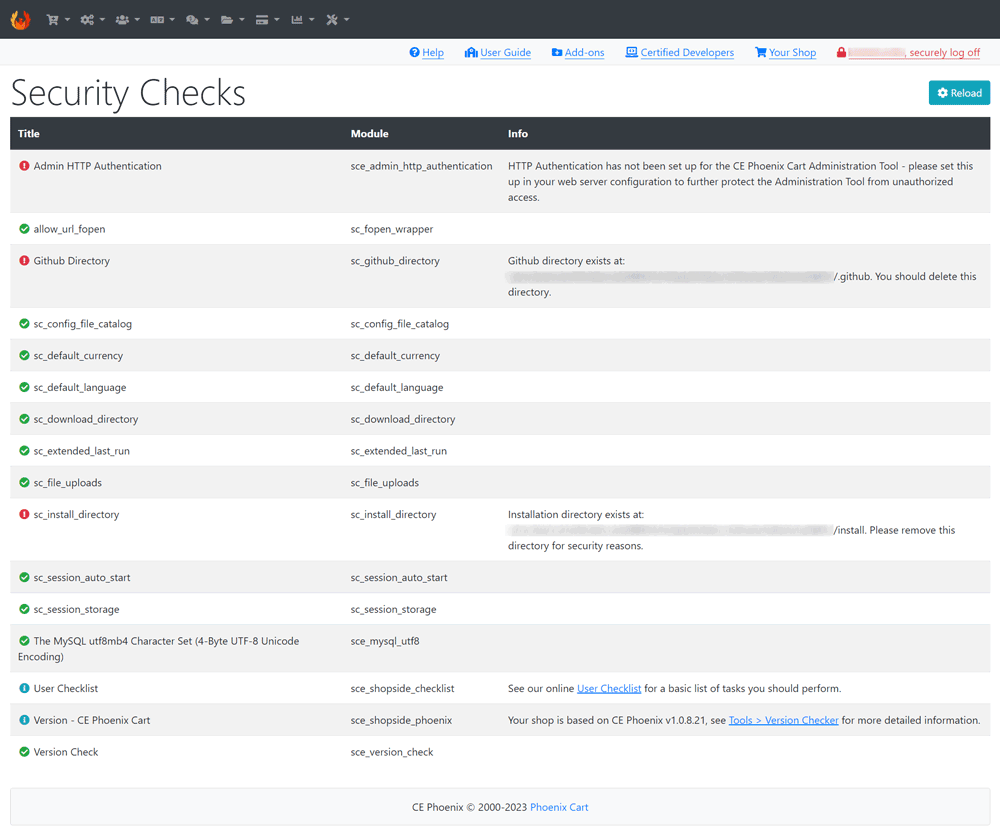This screenshot has height=835, width=1000.
Task: Click green check icon for MySQL utf8mb4 row
Action: pos(24,641)
